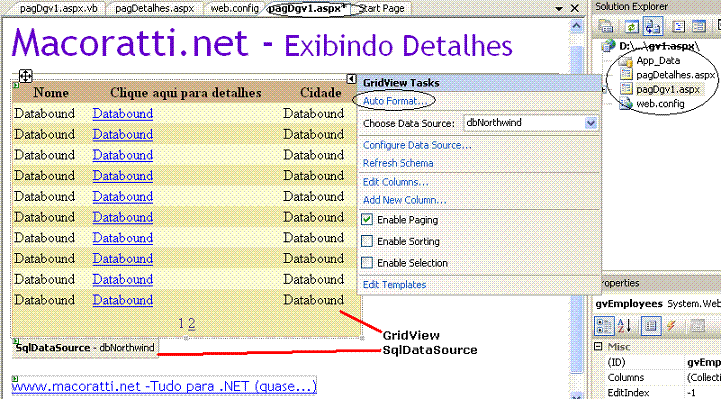Image resolution: width=721 pixels, height=399 pixels.
Task: Select pagDgv1.aspx in Solution Explorer tree
Action: [668, 89]
